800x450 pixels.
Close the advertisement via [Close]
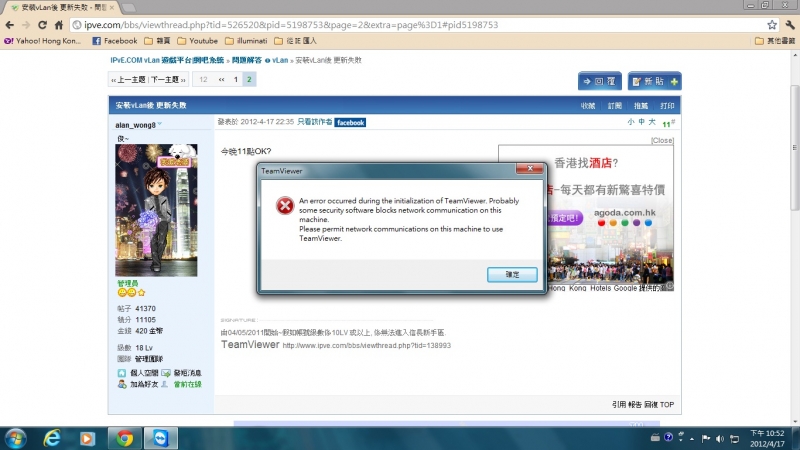tap(662, 140)
